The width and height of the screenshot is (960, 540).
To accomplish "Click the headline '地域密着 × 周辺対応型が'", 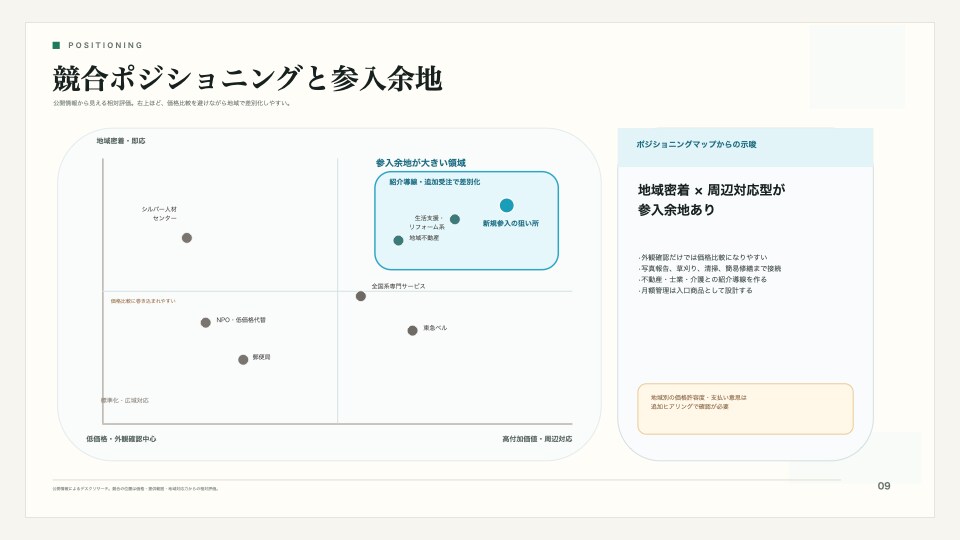I will coord(711,190).
